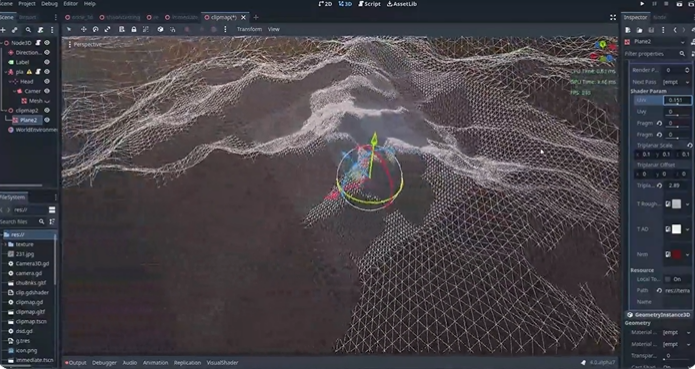Toggle the Local To Scene On checkbox

point(668,279)
